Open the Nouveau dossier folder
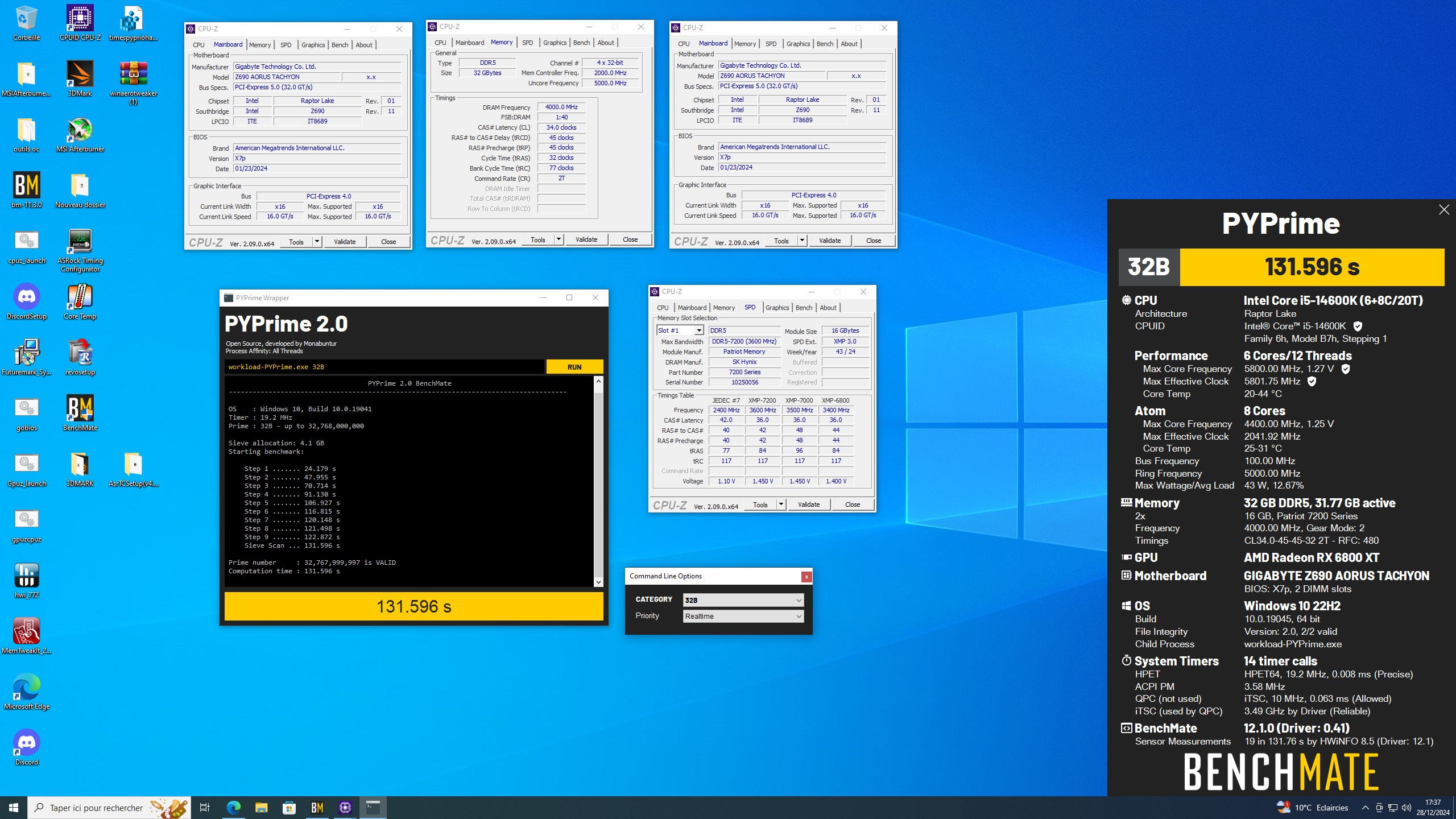Screen dimensions: 1456x819 [80, 190]
